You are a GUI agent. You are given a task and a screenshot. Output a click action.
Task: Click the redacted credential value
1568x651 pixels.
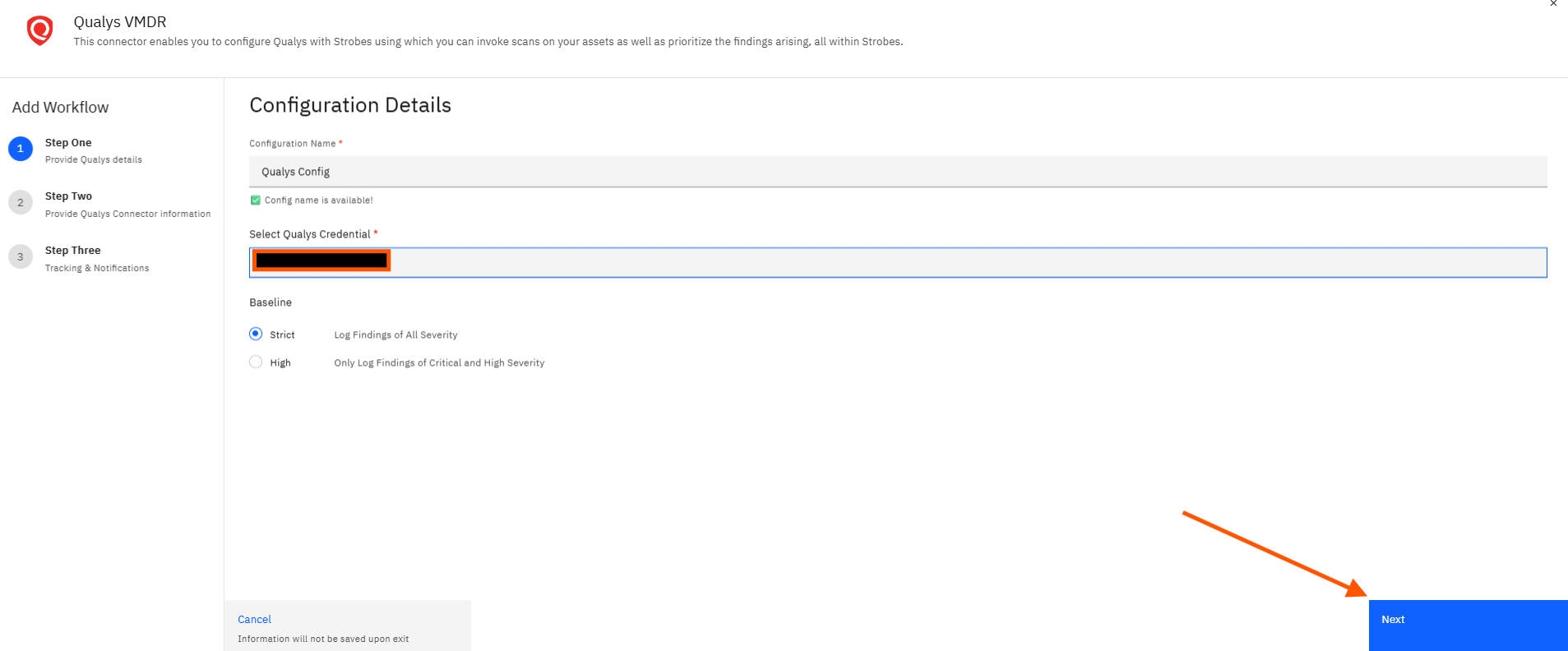[x=321, y=261]
